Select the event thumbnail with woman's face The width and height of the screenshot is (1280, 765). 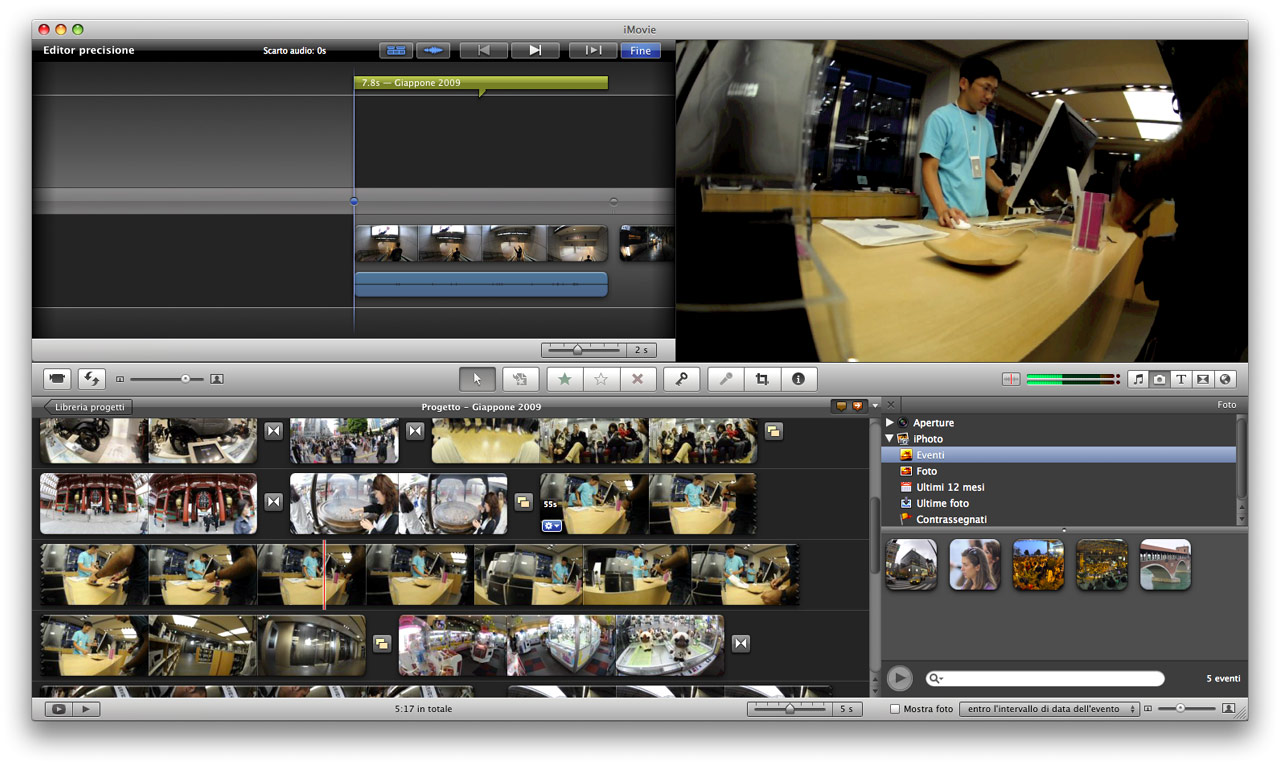click(975, 565)
